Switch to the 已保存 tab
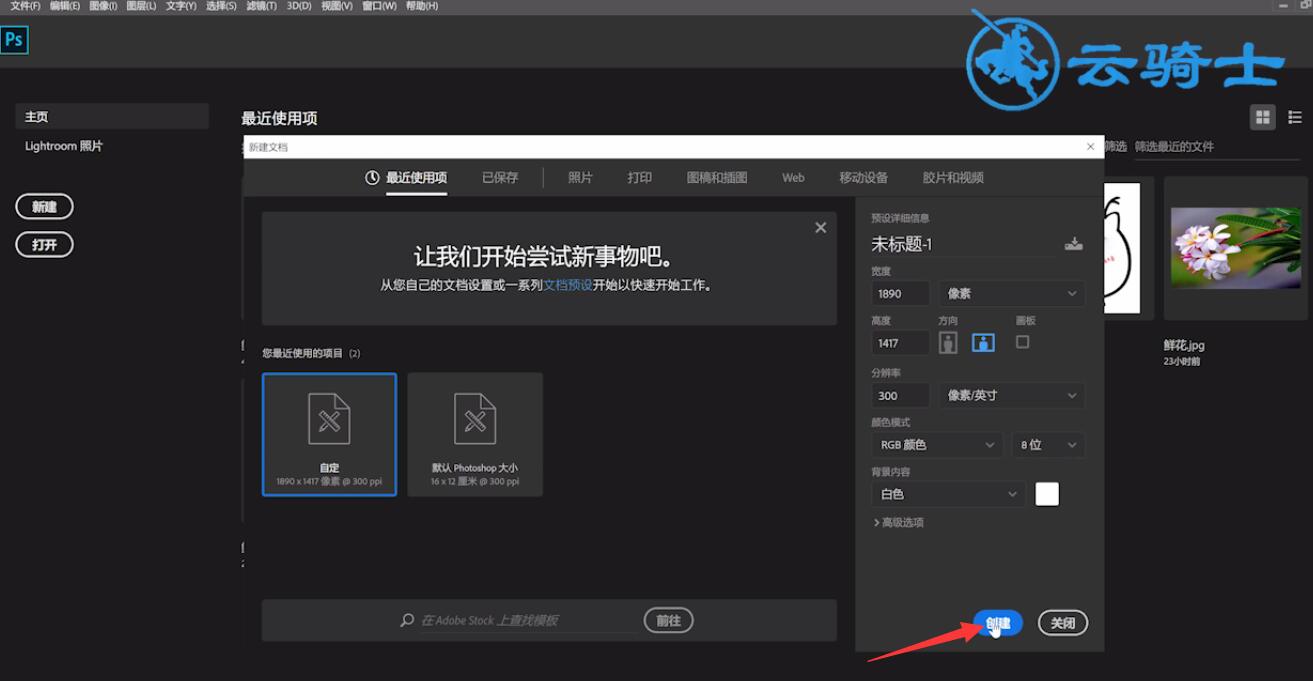The image size is (1313, 681). (x=500, y=178)
